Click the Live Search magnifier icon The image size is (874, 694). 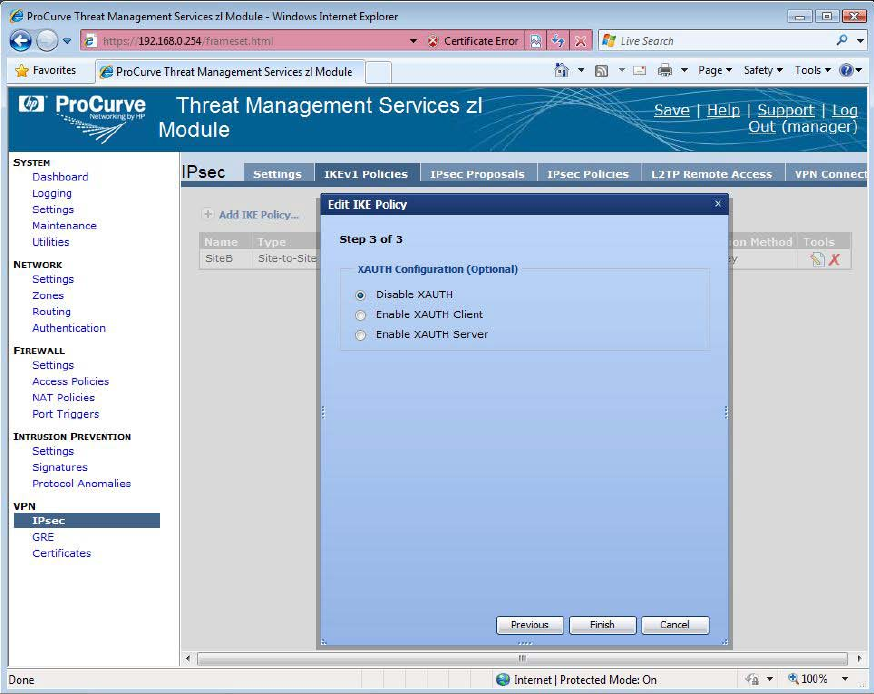coord(842,40)
